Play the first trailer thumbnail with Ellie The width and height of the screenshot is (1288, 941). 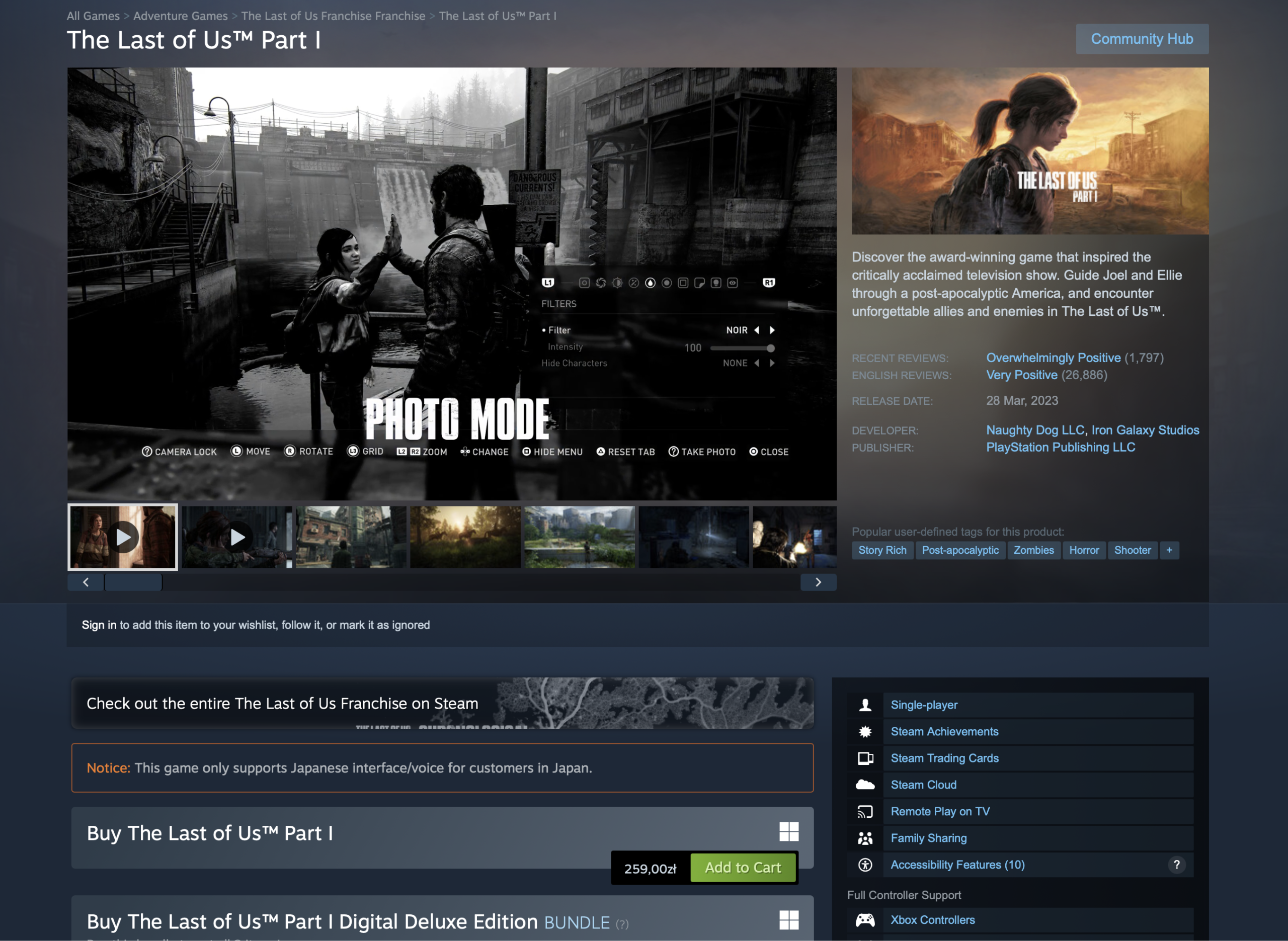122,537
